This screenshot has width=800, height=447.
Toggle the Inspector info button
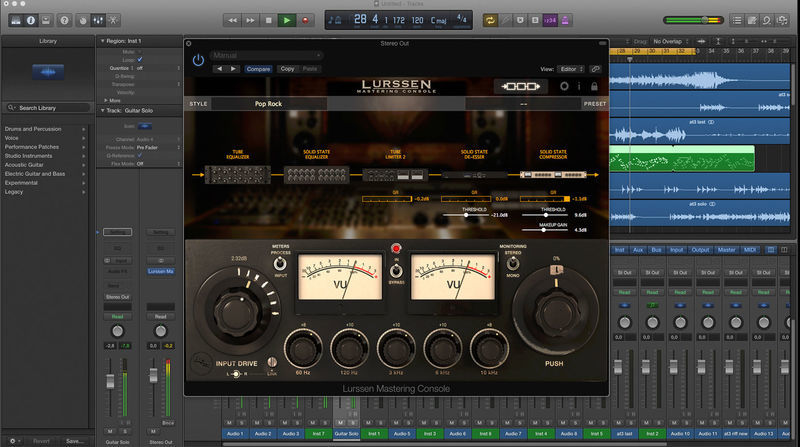click(31, 20)
